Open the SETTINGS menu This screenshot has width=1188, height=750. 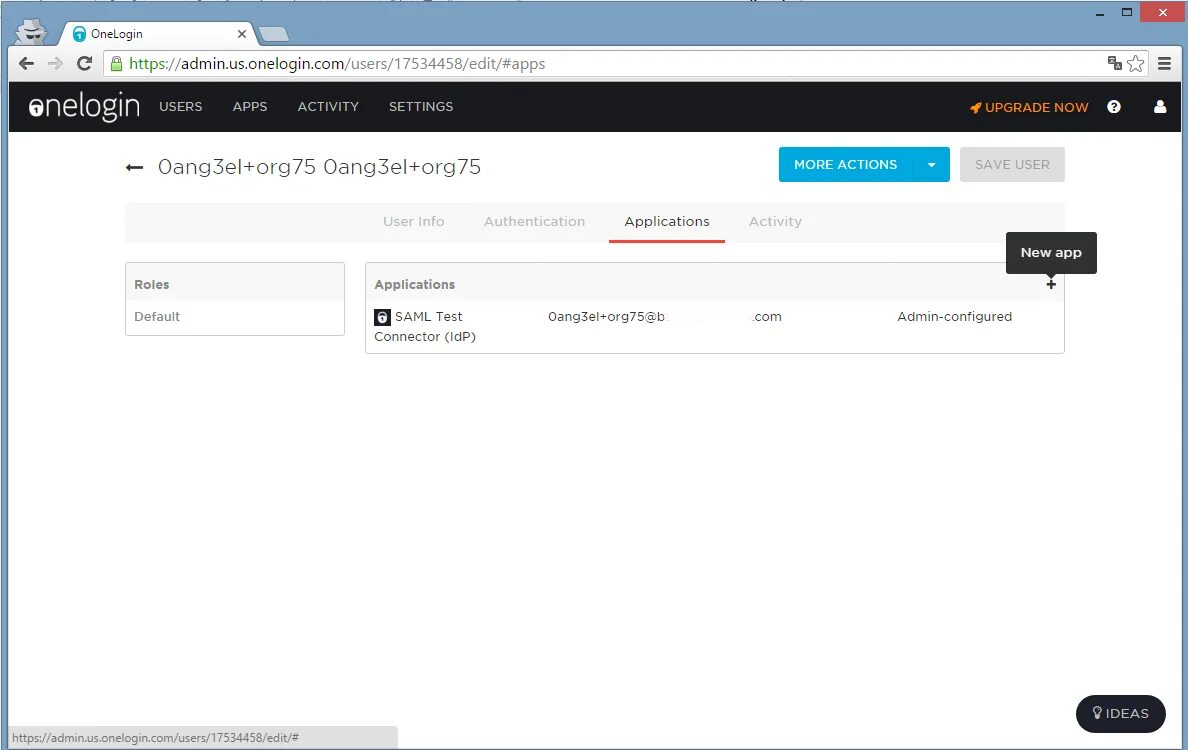pos(421,107)
